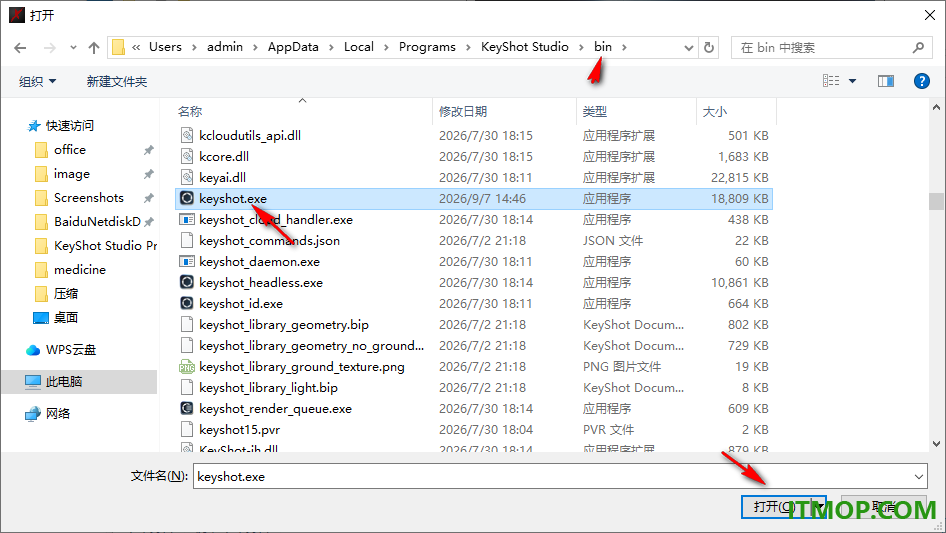The width and height of the screenshot is (946, 533).
Task: Open the view options dropdown arrow
Action: tap(852, 81)
